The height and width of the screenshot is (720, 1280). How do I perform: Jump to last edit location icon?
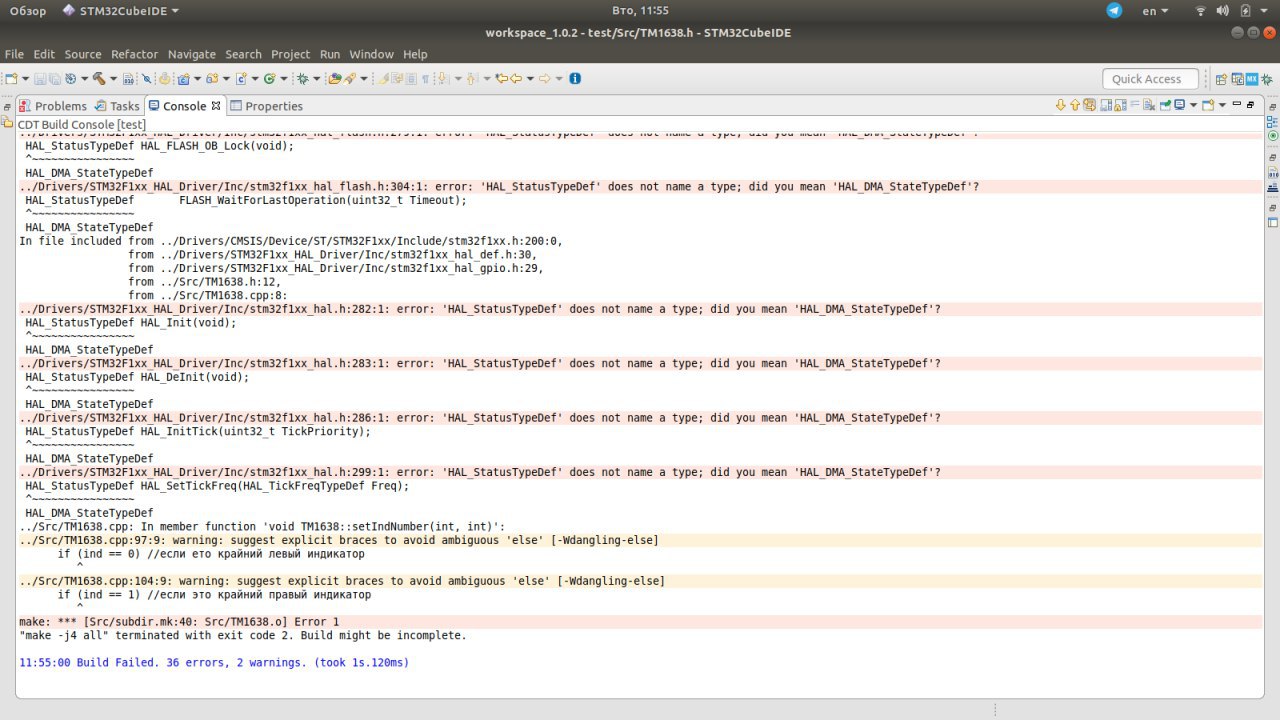pos(501,78)
